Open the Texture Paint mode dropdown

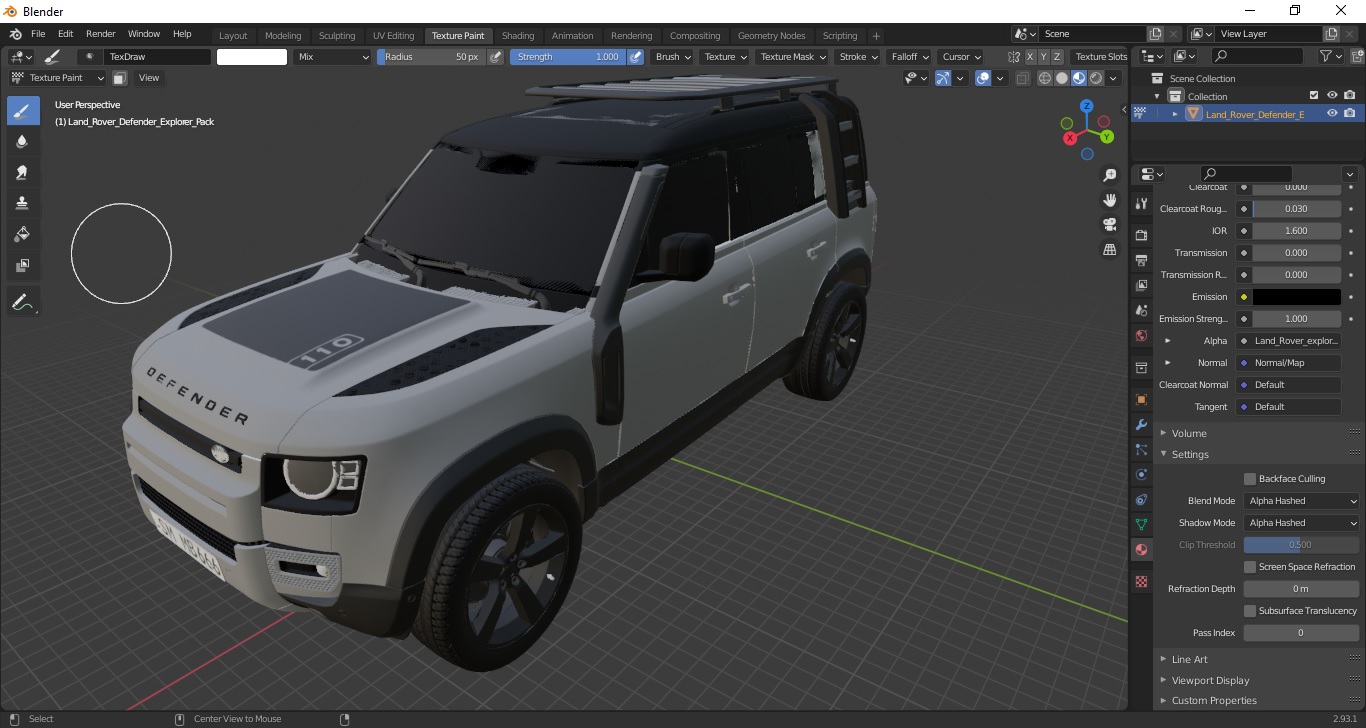click(x=57, y=78)
